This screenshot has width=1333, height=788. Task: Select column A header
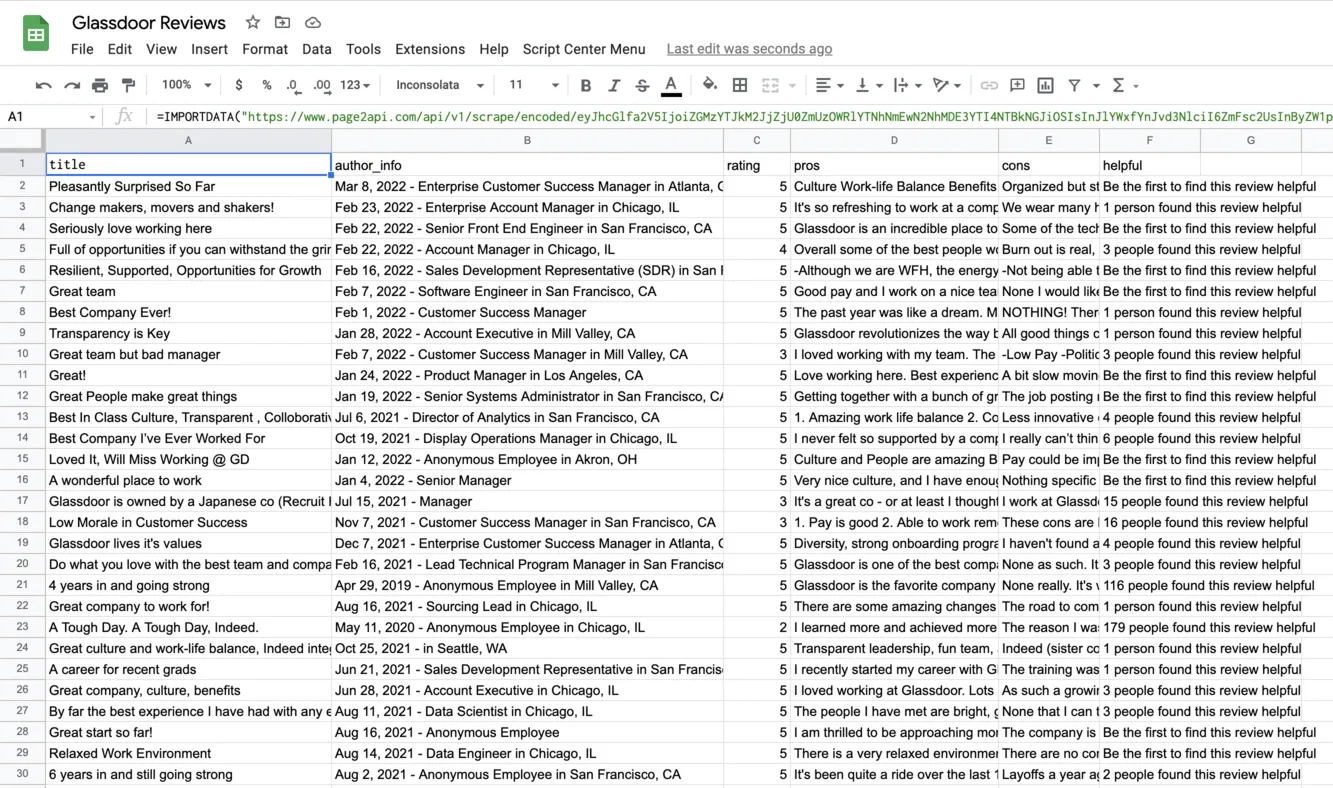click(x=188, y=141)
